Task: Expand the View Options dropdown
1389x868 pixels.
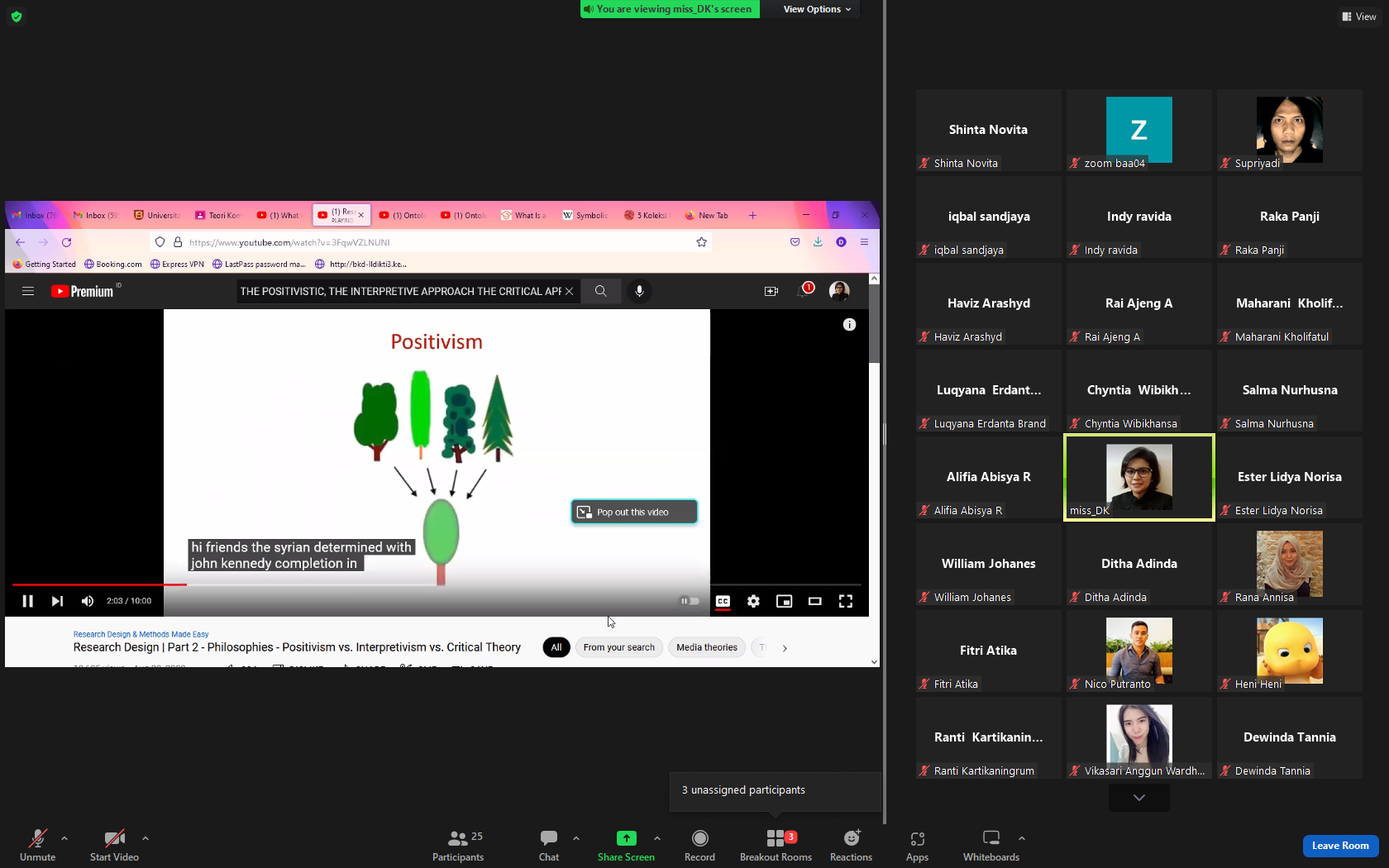Action: click(817, 9)
